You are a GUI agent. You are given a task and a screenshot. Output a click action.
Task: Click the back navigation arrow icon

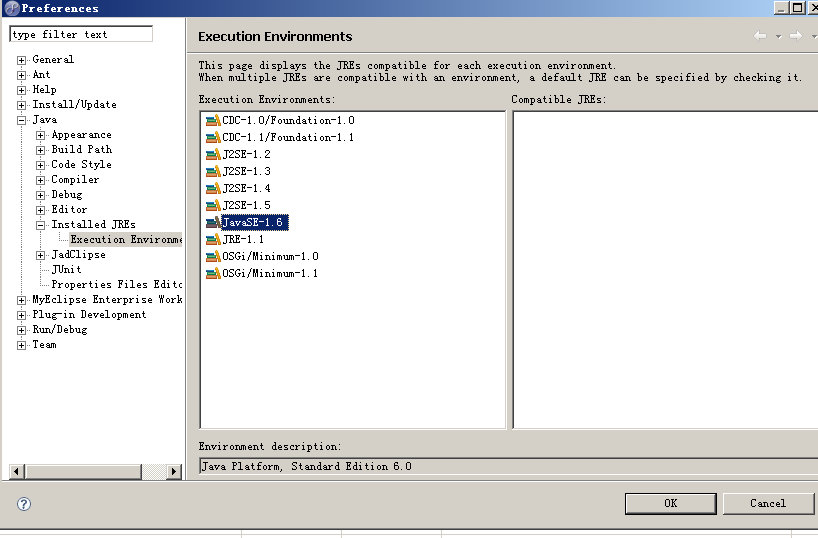(760, 36)
